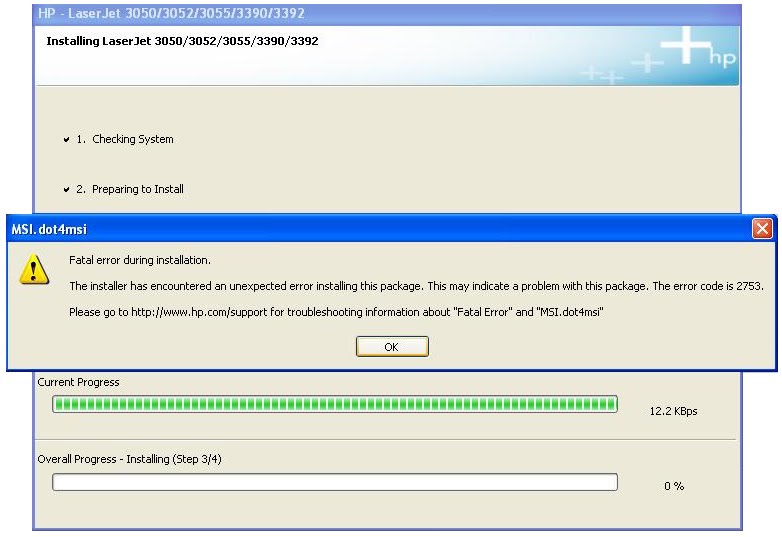Click OK in the error dialog
782x537 pixels.
pyautogui.click(x=392, y=347)
